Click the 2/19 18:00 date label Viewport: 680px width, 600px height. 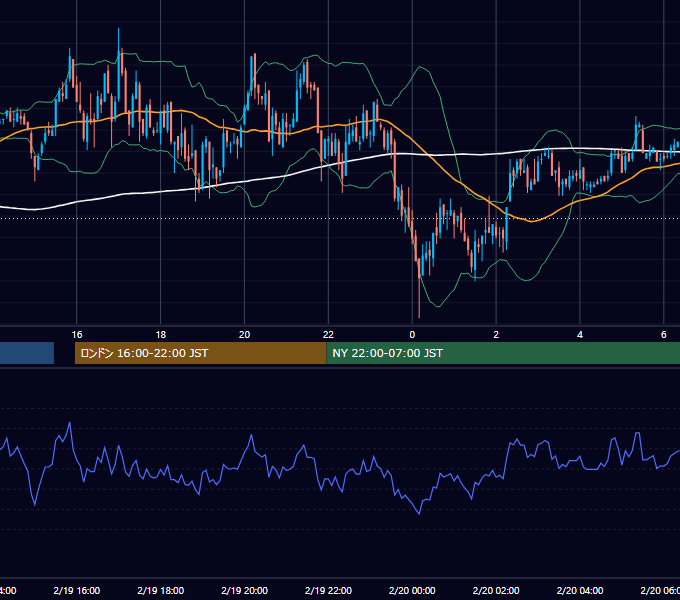[161, 590]
